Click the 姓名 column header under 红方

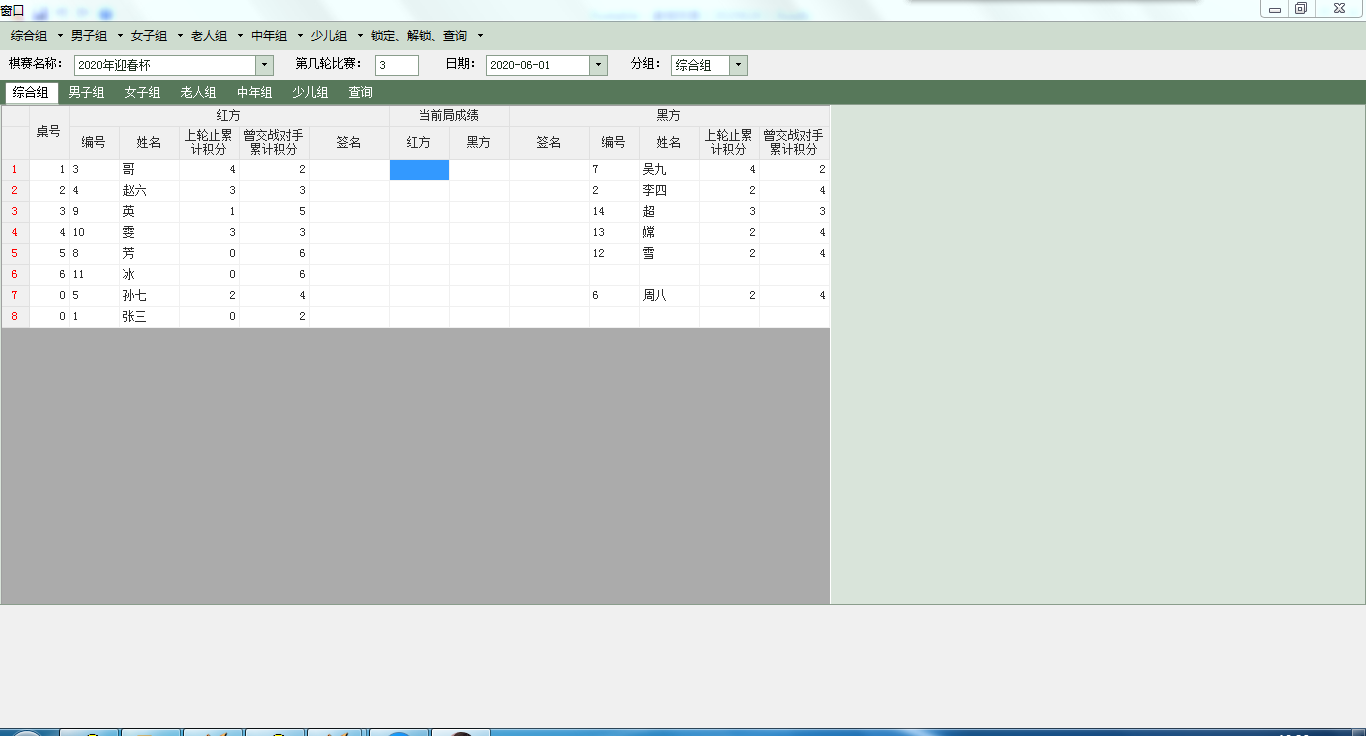coord(149,143)
